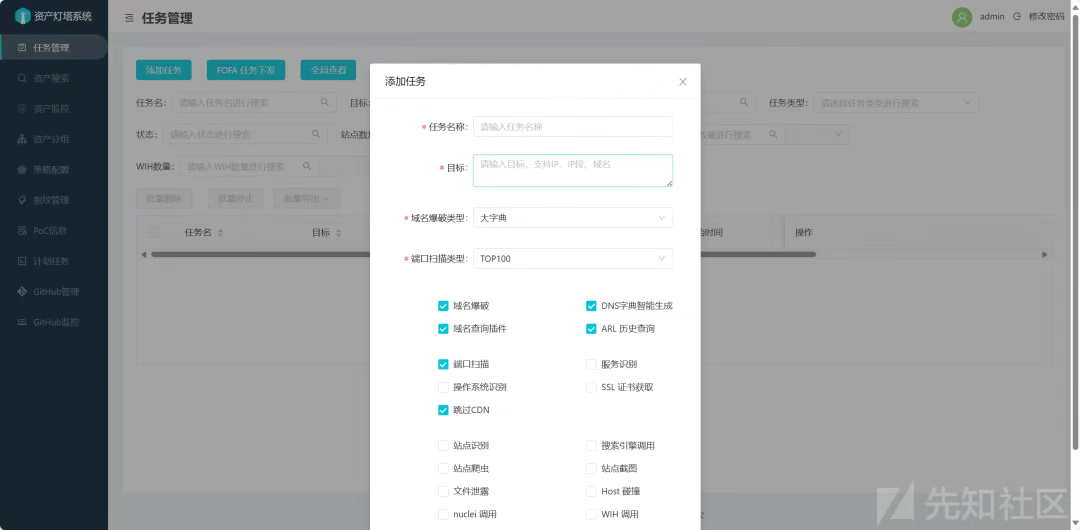Click the logout icon next to admin

1017,17
